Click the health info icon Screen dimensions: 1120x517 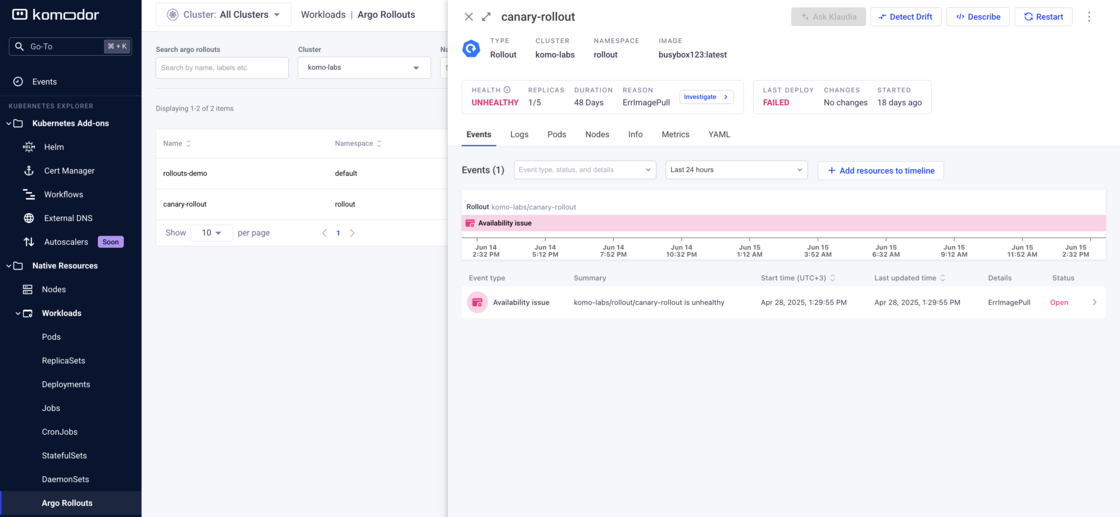(x=507, y=90)
